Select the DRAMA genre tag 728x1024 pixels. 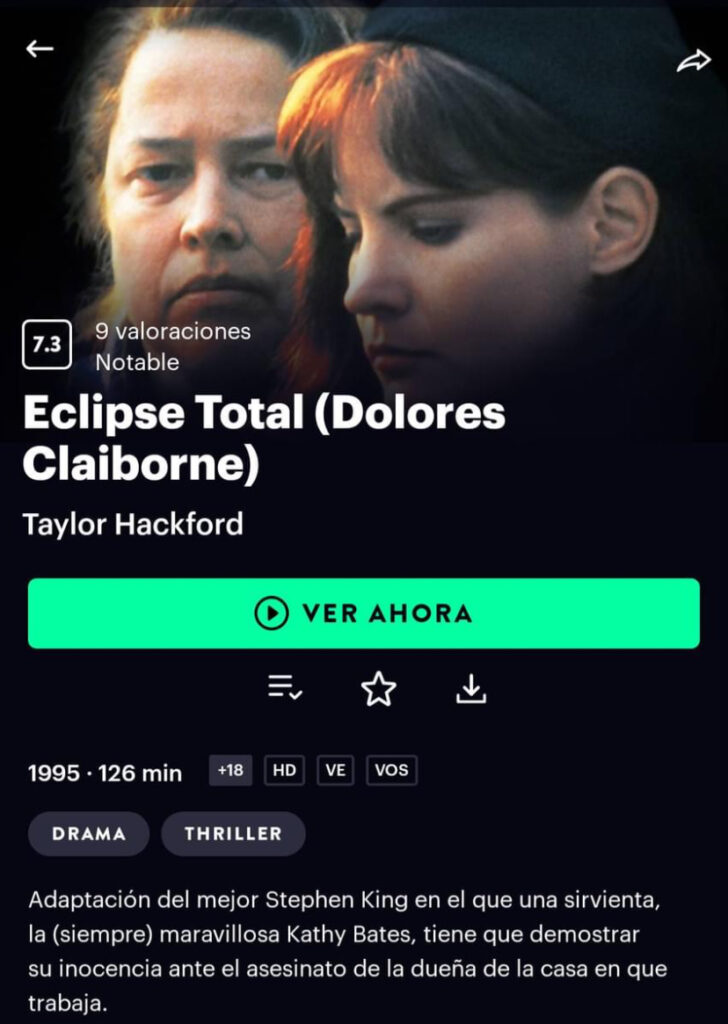click(89, 833)
